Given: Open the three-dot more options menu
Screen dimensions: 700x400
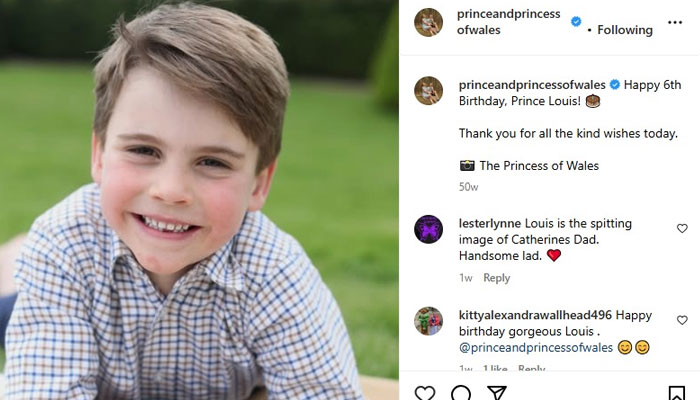Looking at the screenshot, I should coord(674,22).
